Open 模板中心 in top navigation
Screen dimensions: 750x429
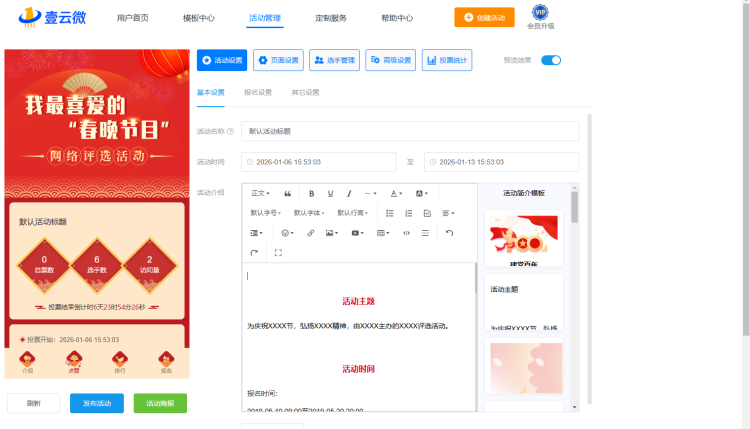[x=198, y=18]
